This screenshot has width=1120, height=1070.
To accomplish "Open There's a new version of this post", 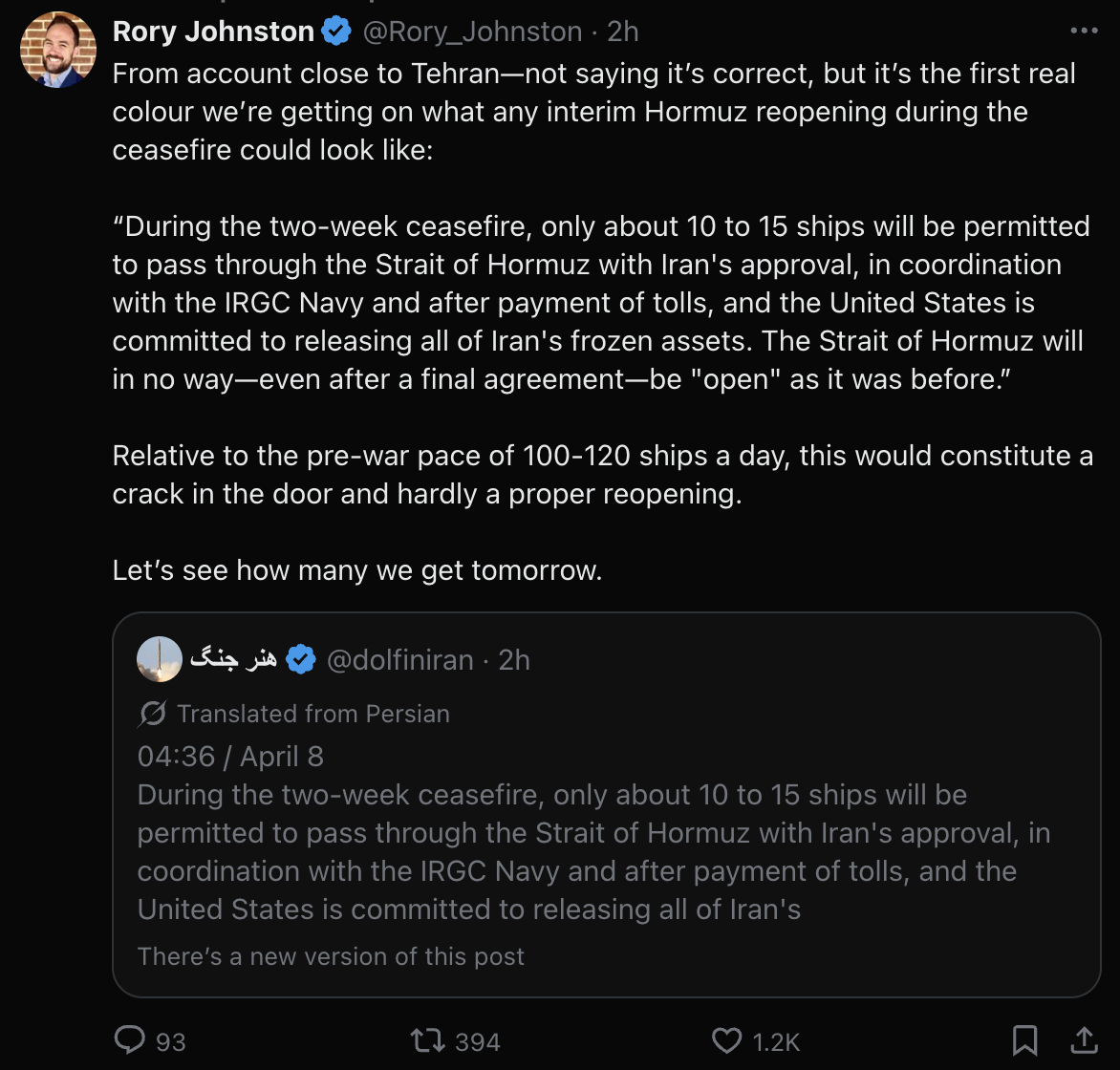I will coord(331,956).
